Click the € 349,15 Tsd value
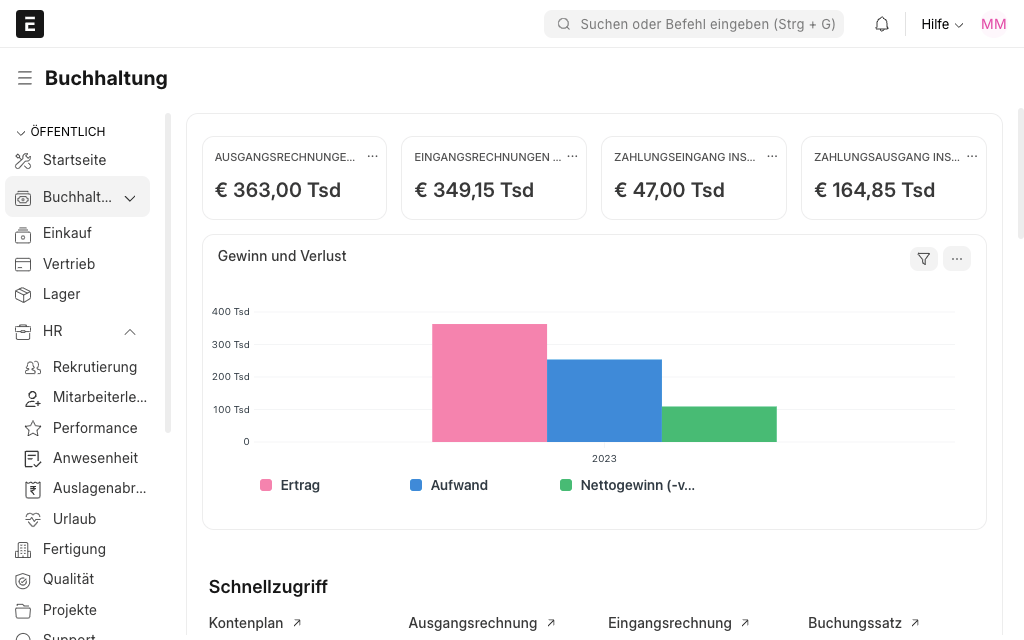This screenshot has height=640, width=1024. tap(475, 190)
